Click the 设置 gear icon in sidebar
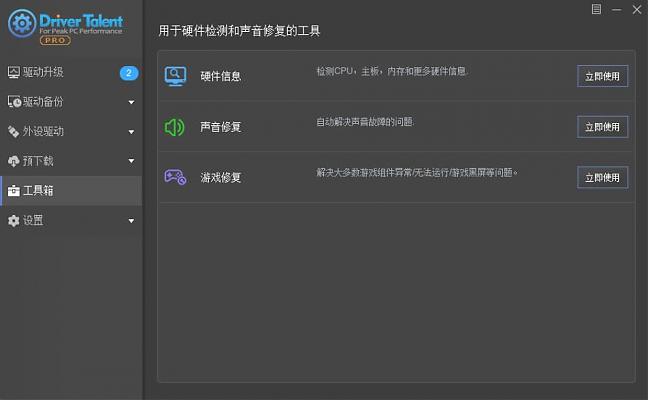 [x=13, y=220]
